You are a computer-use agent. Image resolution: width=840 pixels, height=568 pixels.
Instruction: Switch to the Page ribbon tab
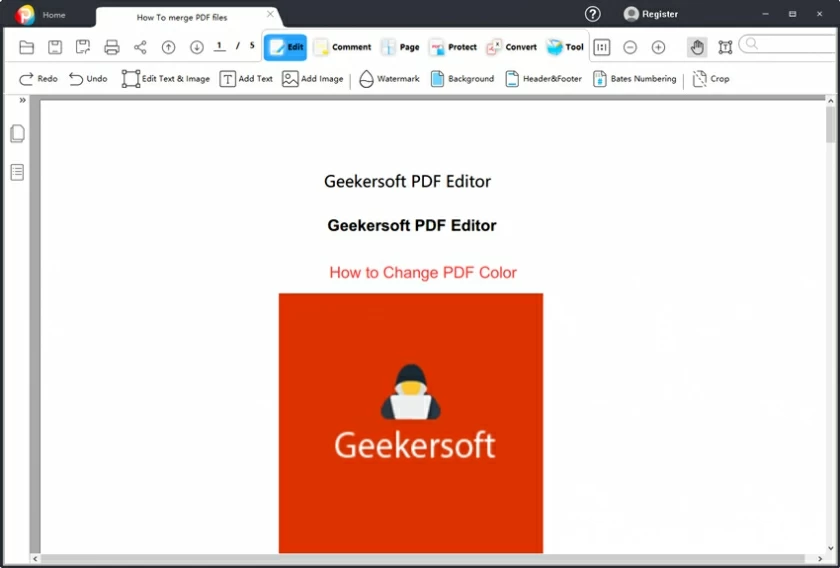coord(400,47)
